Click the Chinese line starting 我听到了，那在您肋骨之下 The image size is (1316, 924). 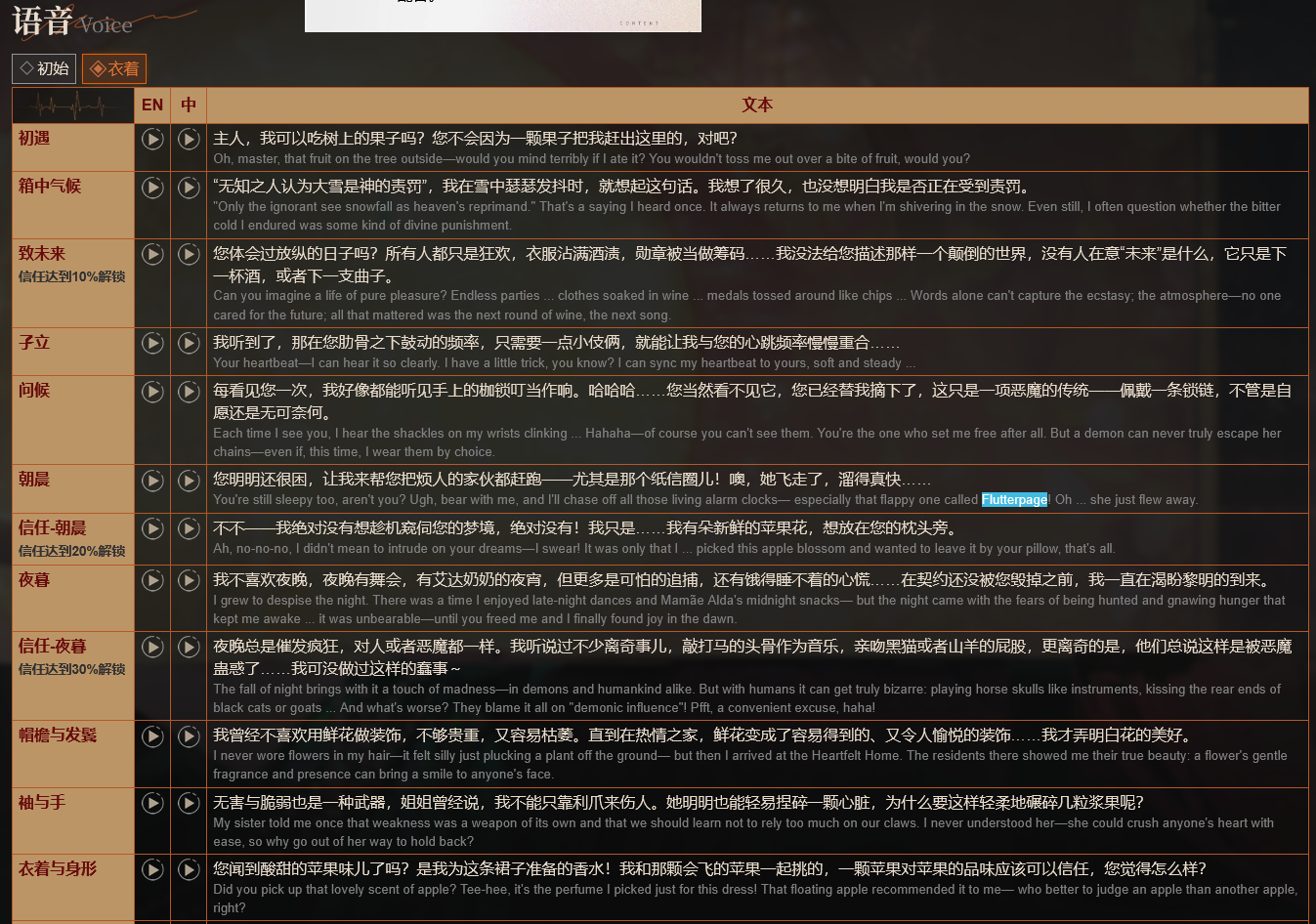pos(557,343)
